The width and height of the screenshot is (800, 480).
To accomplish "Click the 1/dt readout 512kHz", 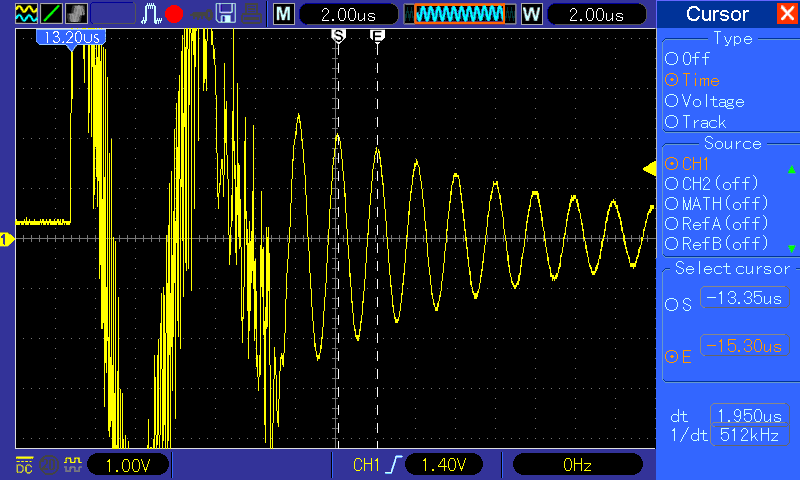I will pos(749,435).
